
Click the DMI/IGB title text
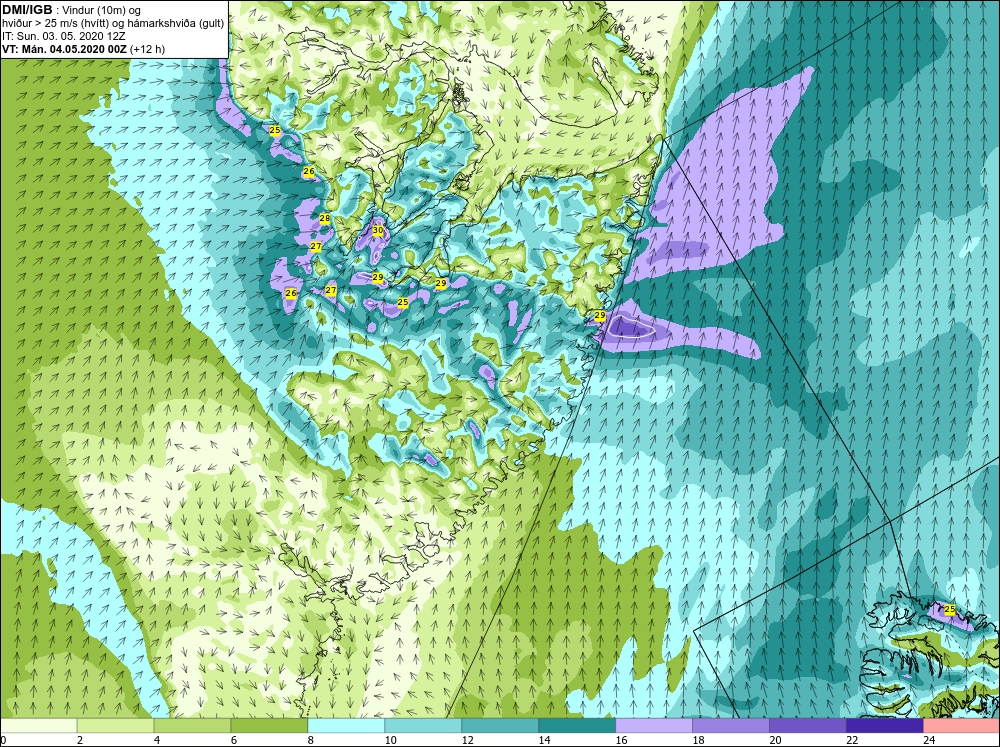click(27, 10)
